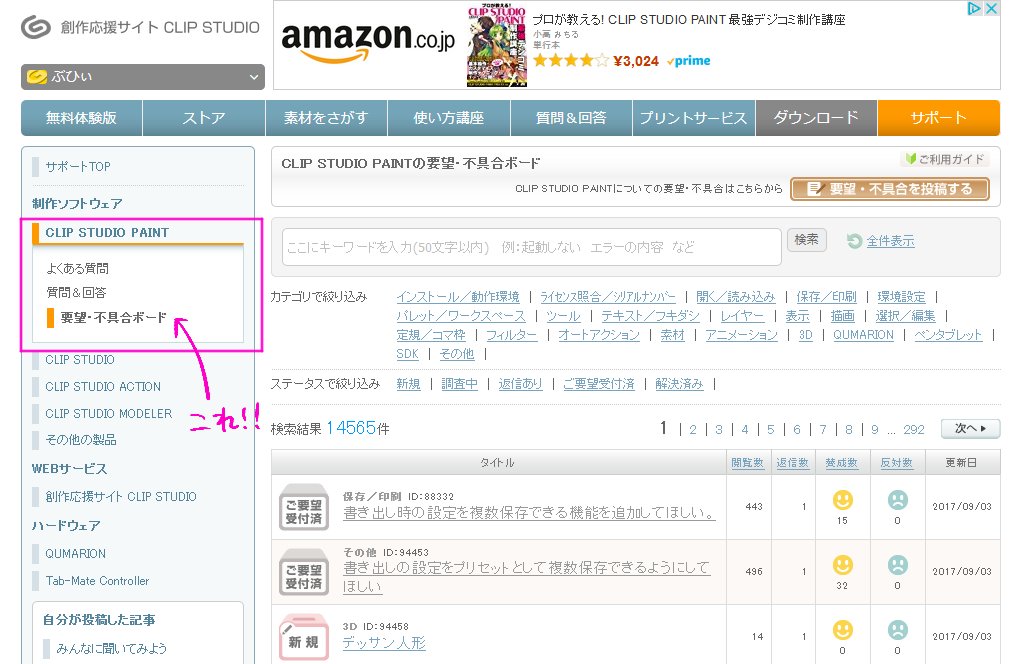Filter by テキスト/フキダシ category
1034x664 pixels.
click(x=650, y=316)
